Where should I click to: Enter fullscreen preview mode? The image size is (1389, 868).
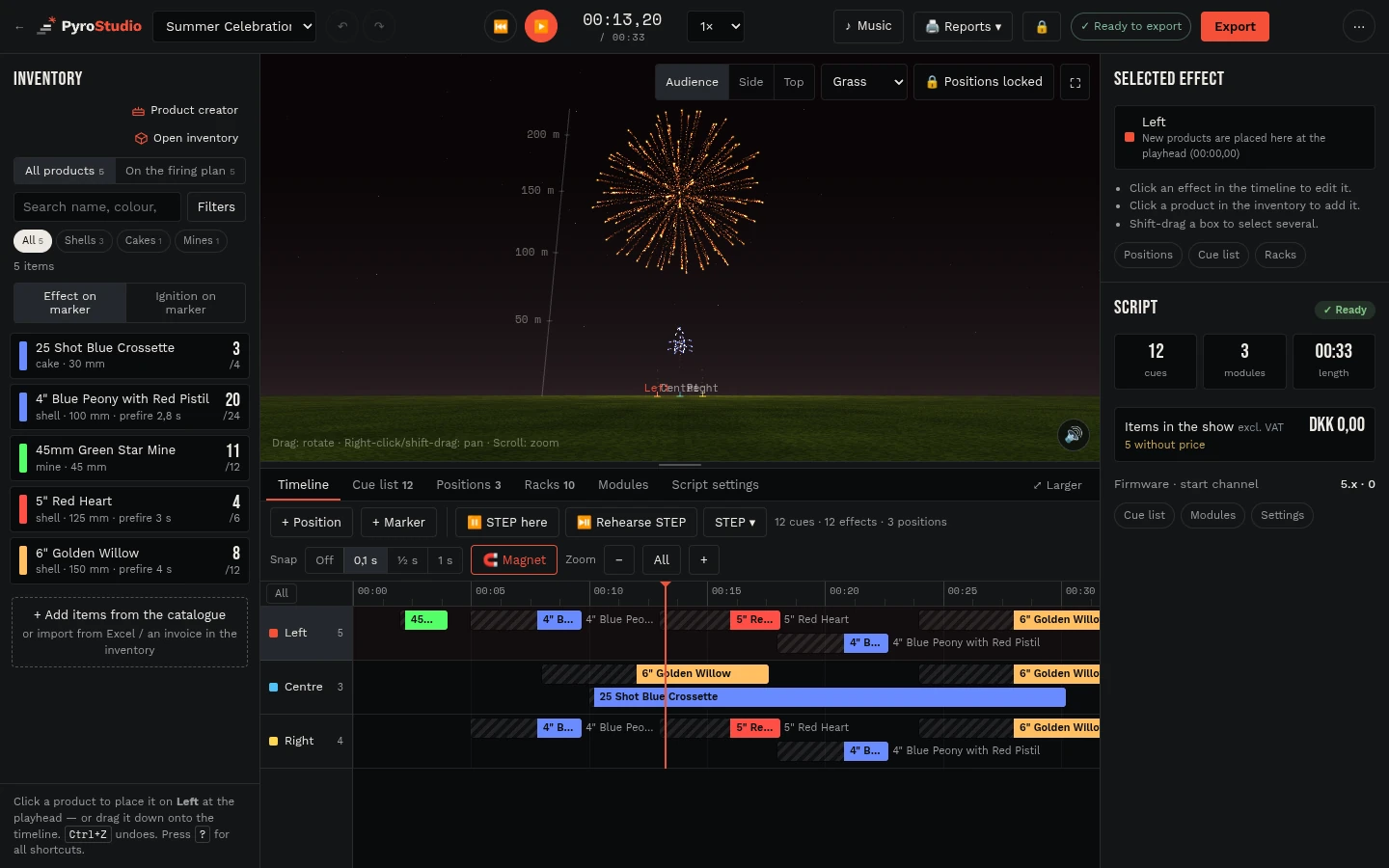(x=1076, y=83)
